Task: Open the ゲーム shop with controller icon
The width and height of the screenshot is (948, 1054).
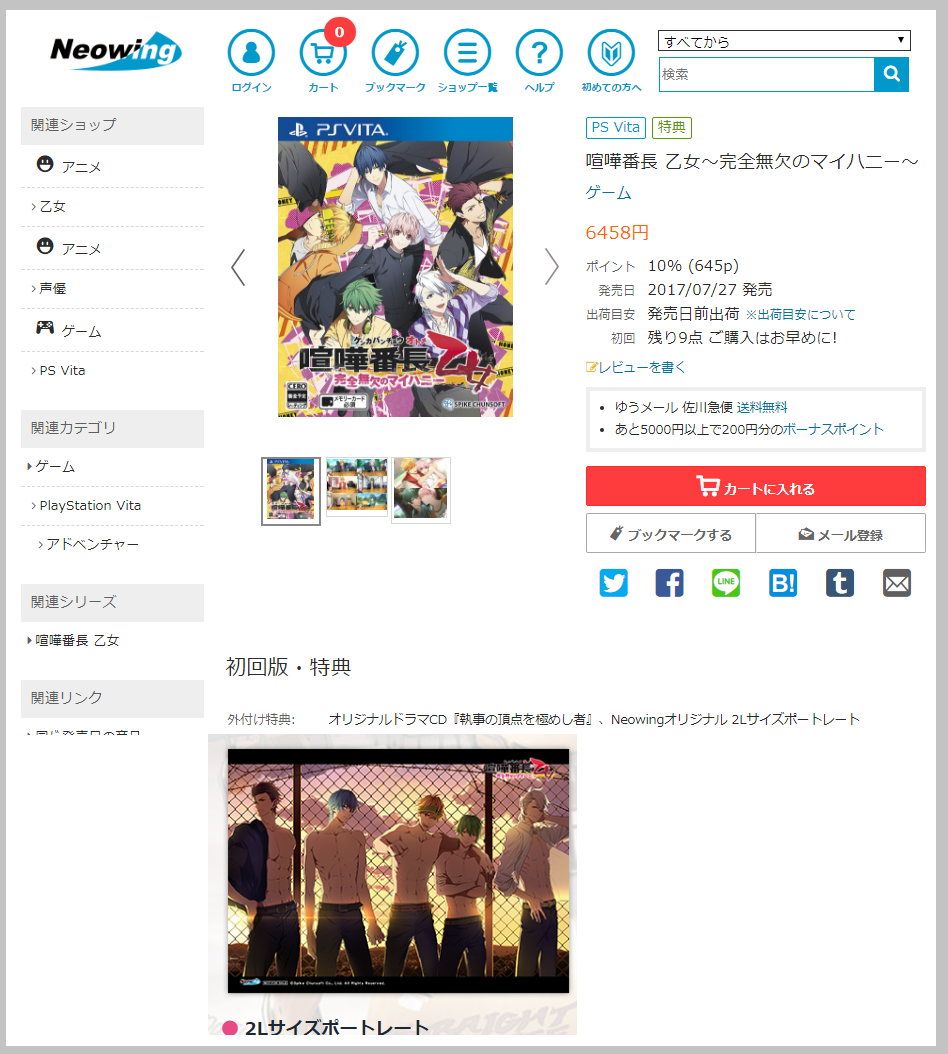Action: tap(69, 330)
